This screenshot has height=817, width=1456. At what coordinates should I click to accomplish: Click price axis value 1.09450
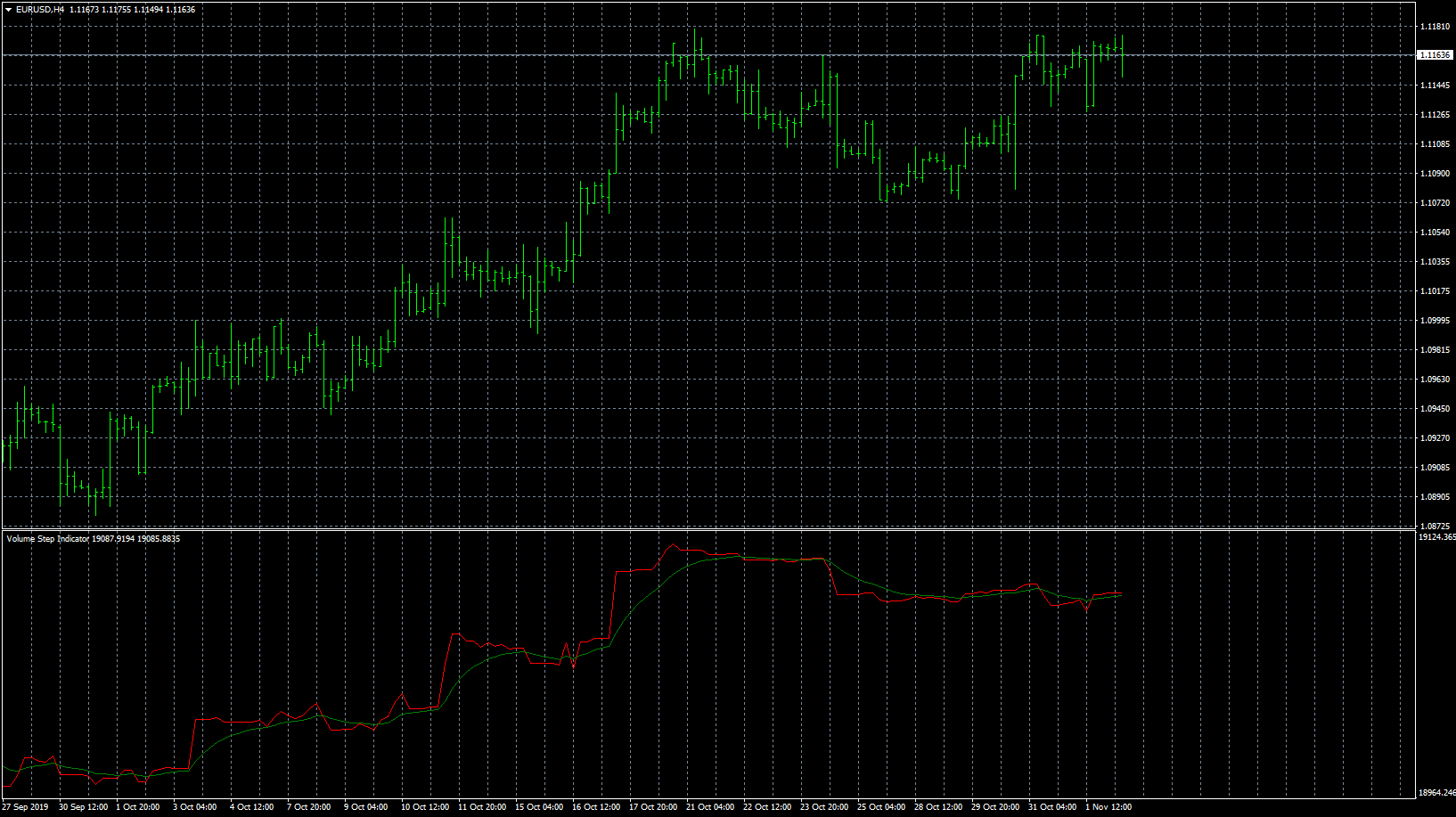point(1434,409)
